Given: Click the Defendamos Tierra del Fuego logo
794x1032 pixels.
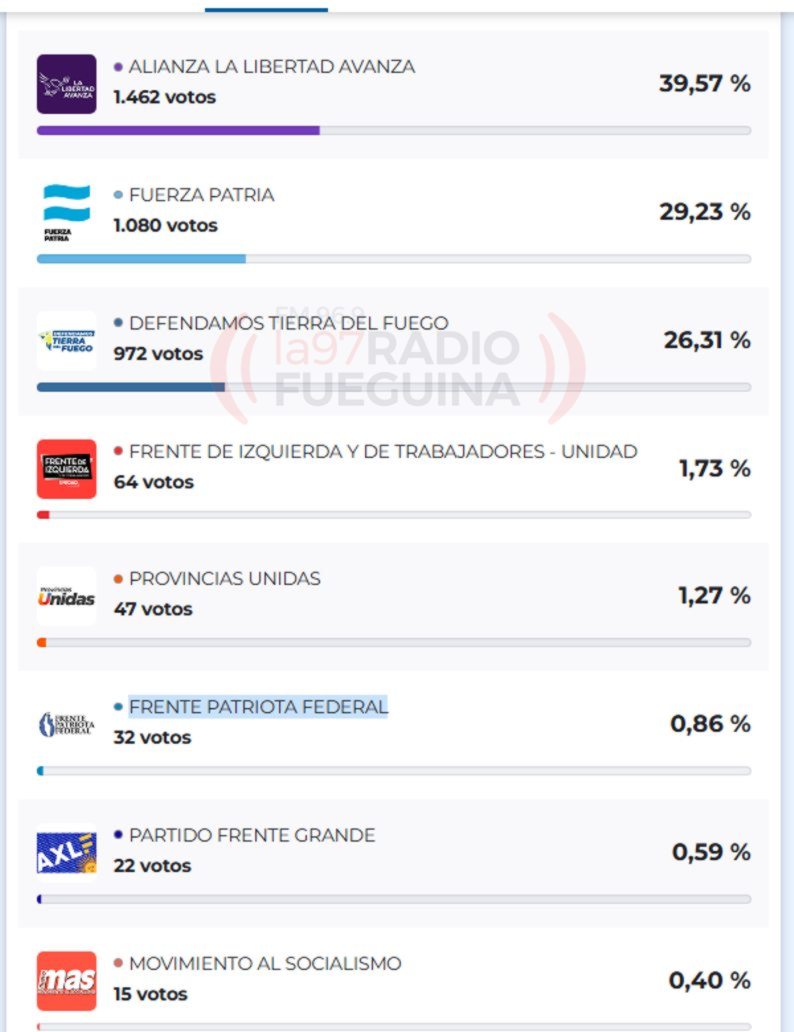Looking at the screenshot, I should coord(67,340).
